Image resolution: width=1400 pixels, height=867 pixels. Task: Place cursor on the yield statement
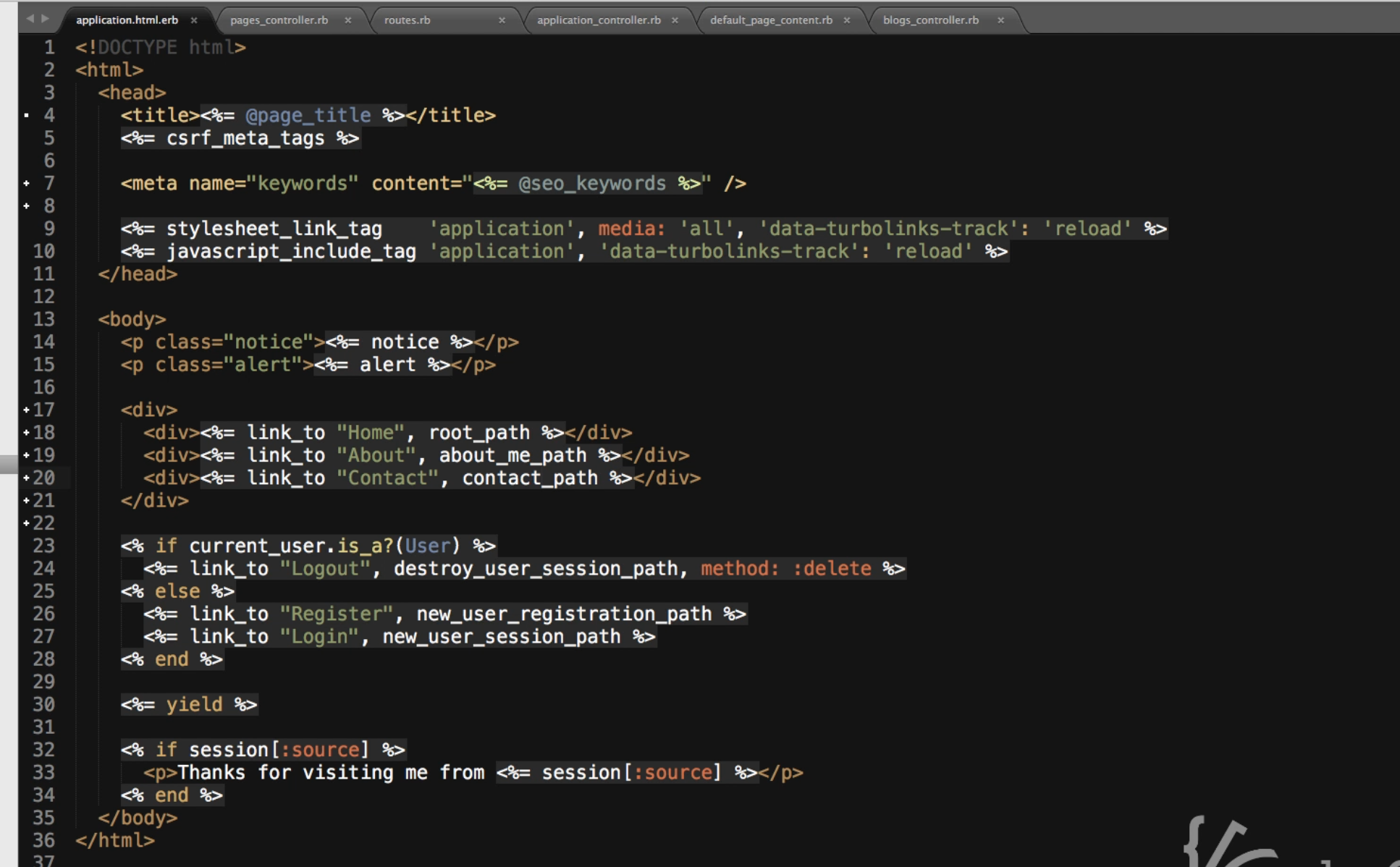(194, 704)
